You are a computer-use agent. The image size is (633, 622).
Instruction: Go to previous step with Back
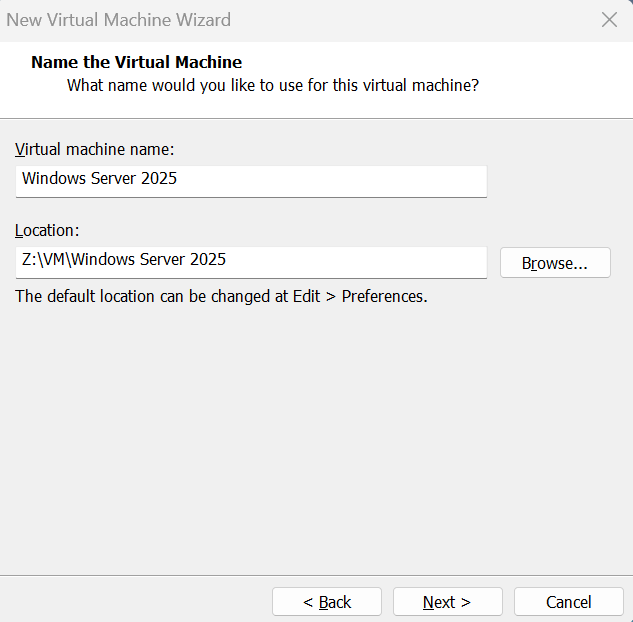(x=326, y=602)
